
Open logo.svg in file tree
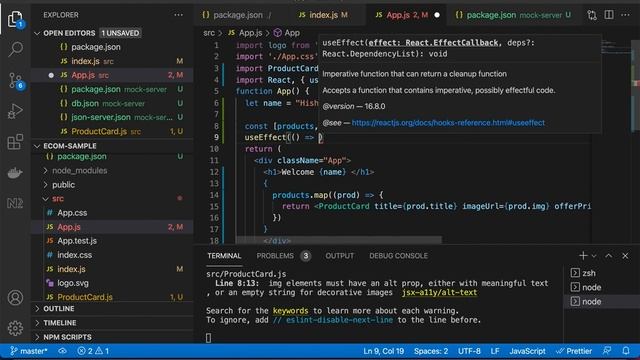pyautogui.click(x=112, y=283)
